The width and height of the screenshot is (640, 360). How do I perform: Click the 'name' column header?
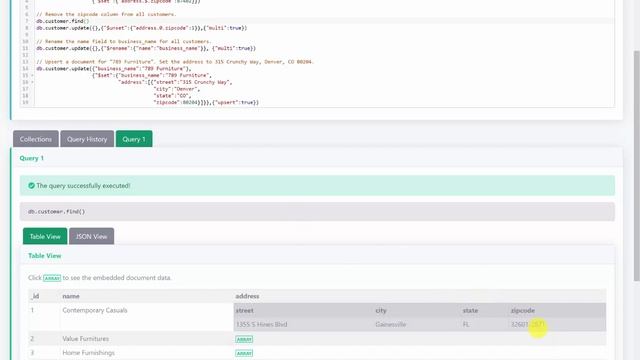point(71,296)
